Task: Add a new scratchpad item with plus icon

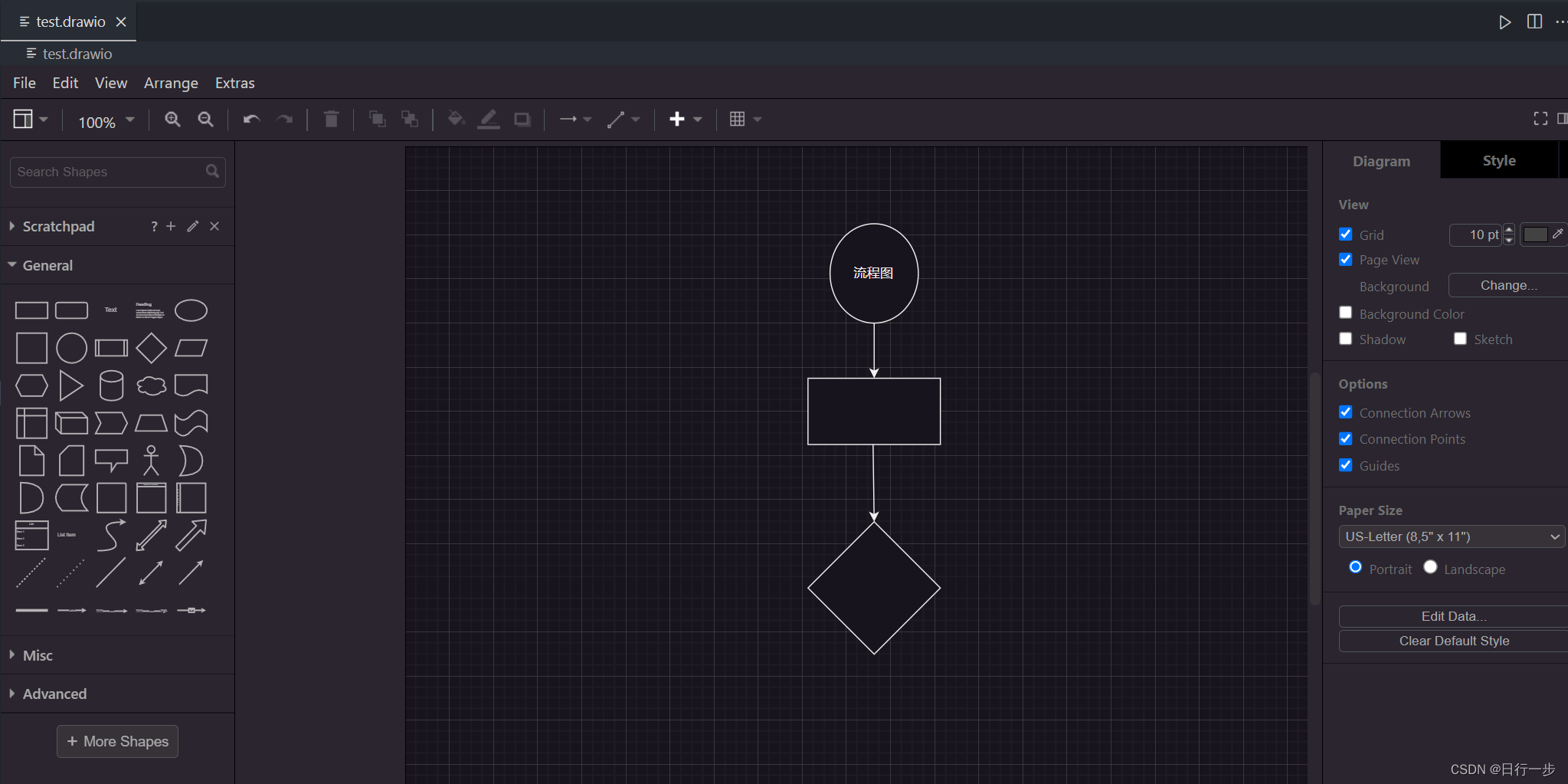Action: [x=171, y=226]
